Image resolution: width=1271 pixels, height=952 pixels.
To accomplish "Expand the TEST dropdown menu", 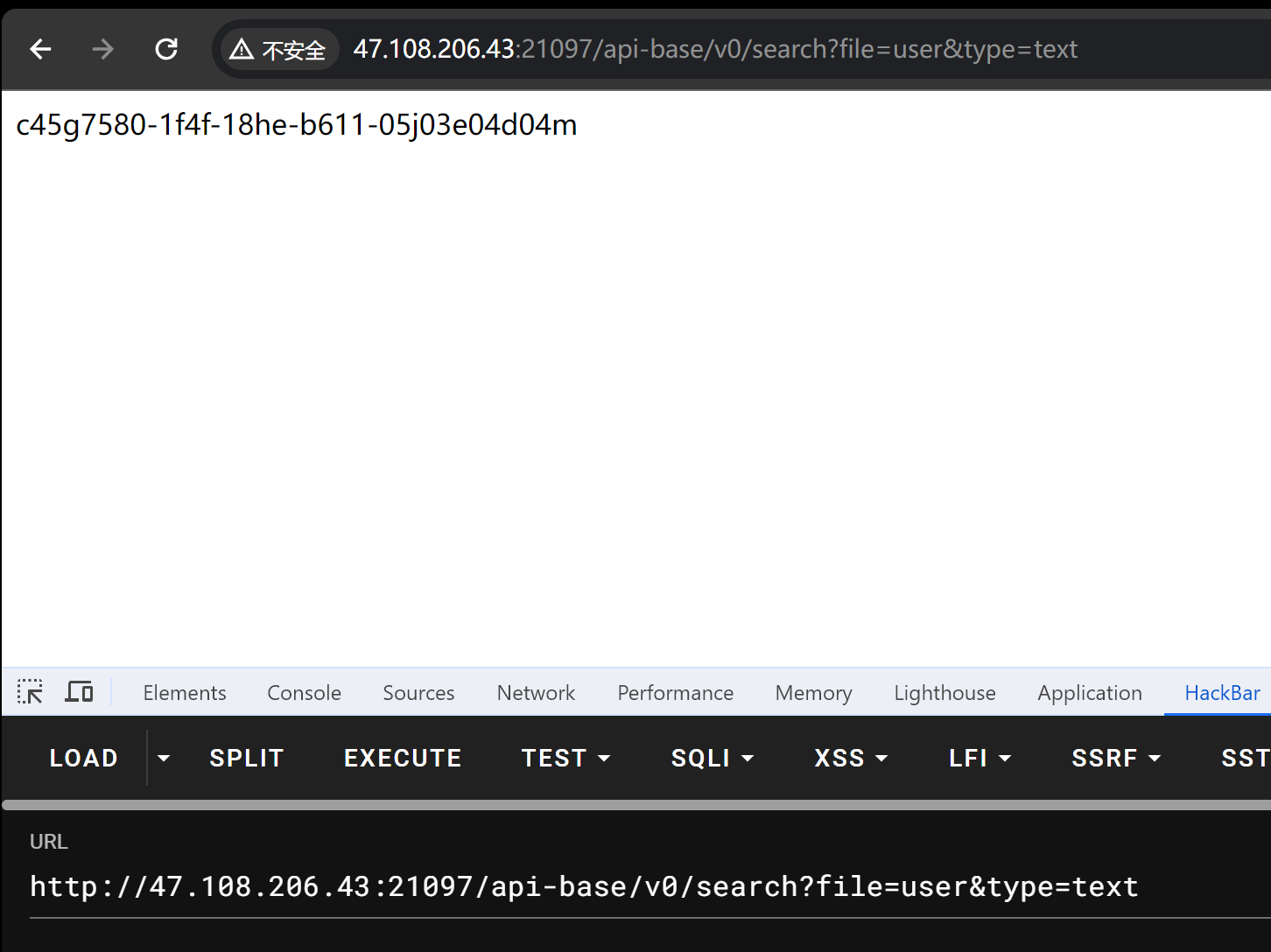I will point(565,758).
